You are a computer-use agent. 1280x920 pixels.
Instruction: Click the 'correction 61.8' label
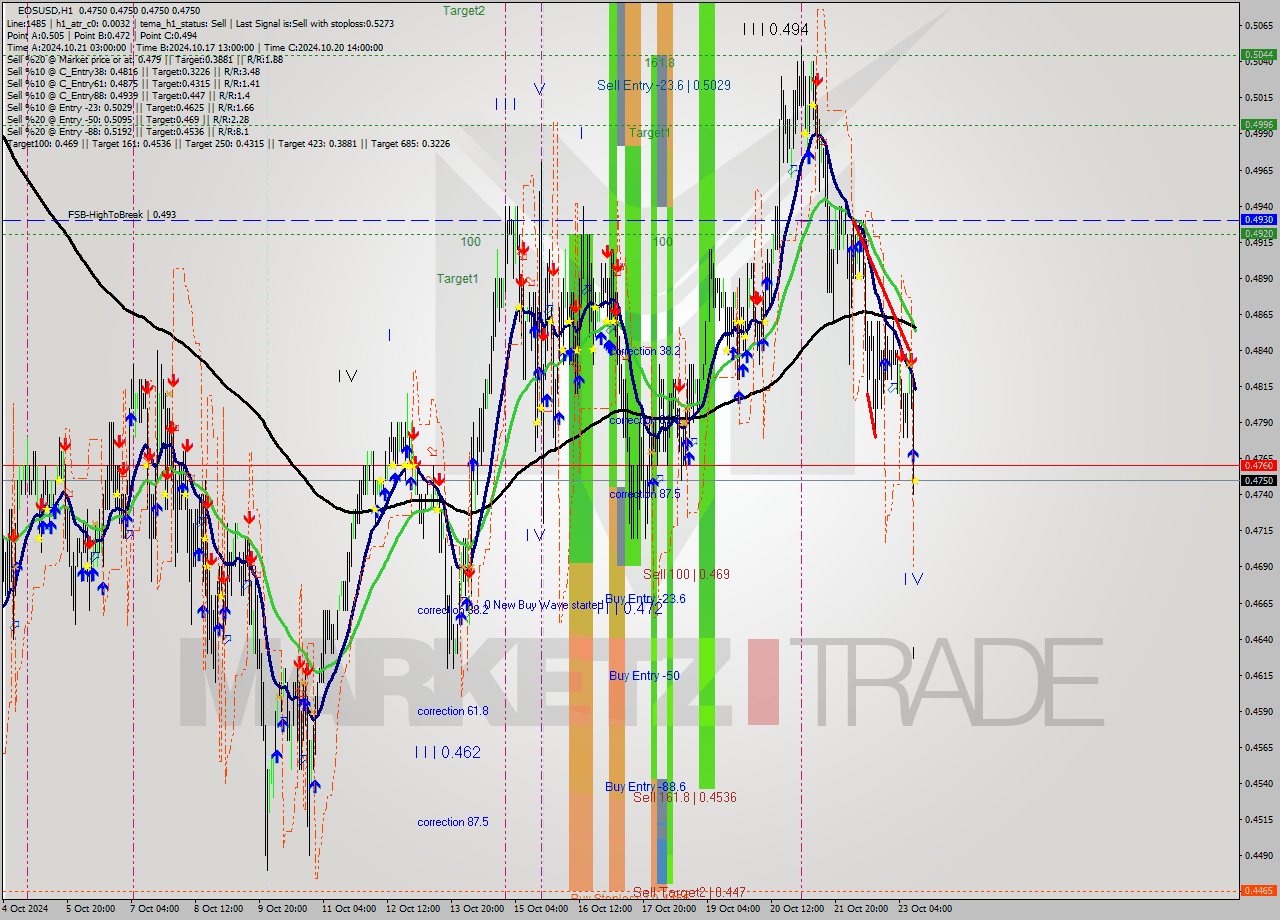click(x=453, y=711)
